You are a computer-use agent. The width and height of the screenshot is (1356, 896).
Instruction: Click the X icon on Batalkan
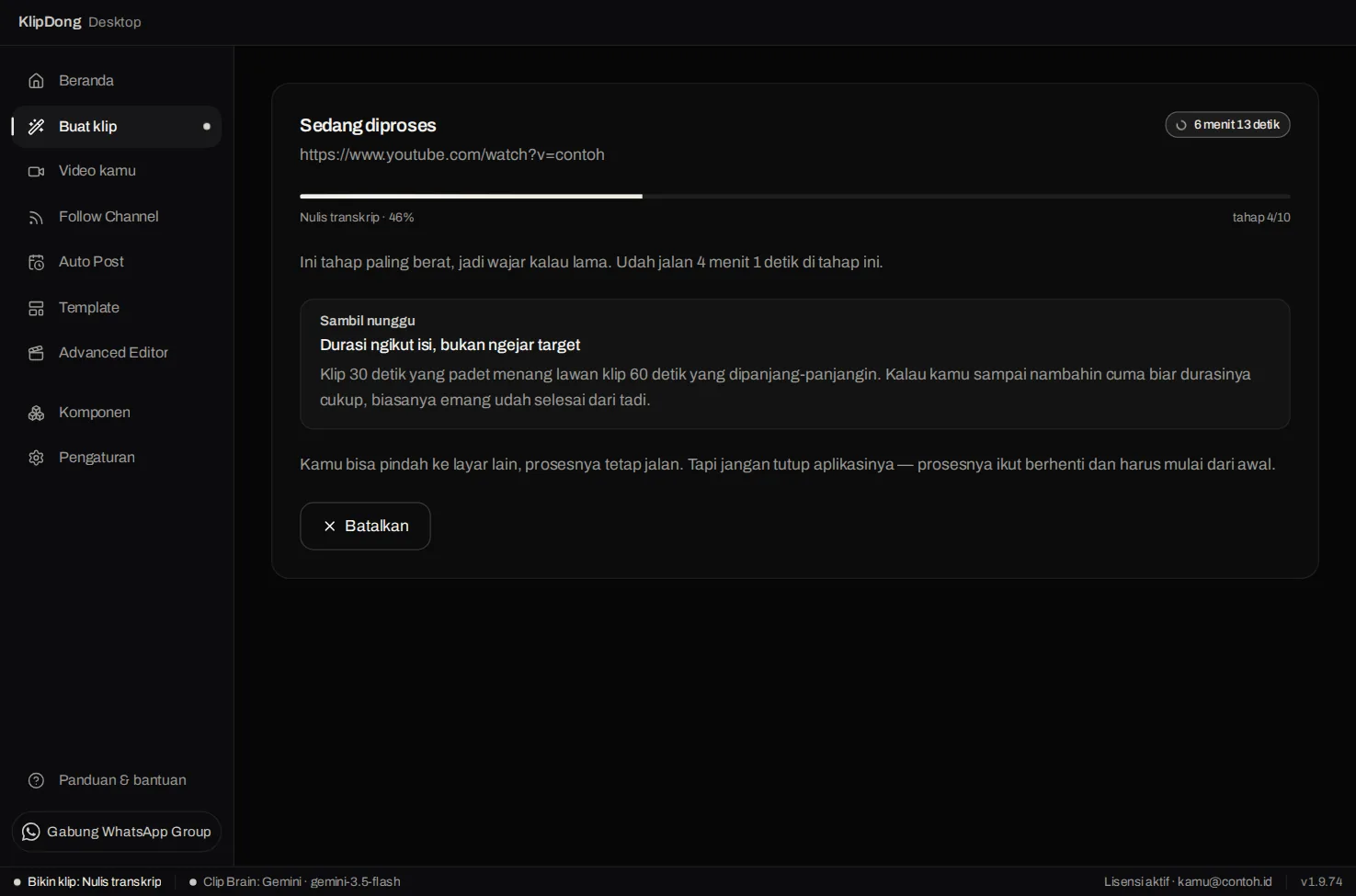pos(329,527)
